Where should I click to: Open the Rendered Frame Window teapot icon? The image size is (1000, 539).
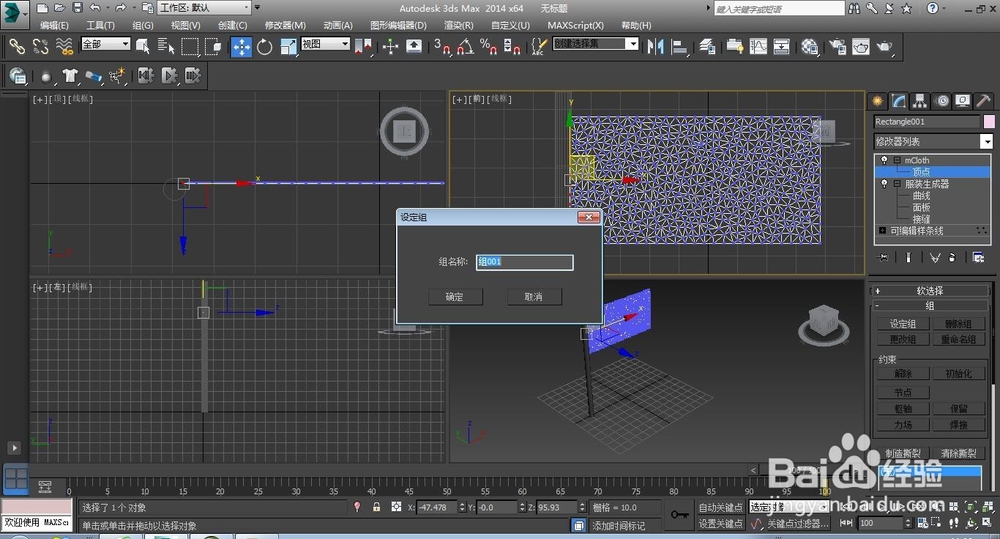pos(860,46)
